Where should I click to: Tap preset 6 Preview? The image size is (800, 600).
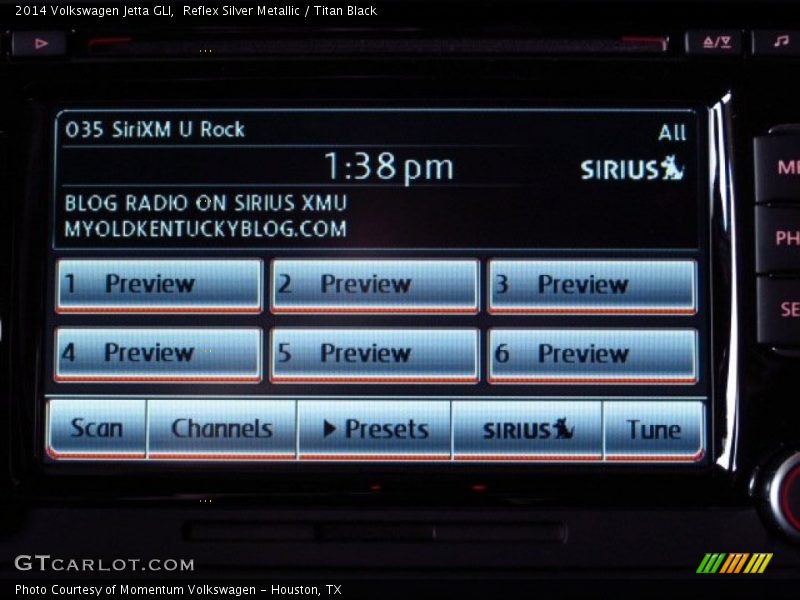coord(592,354)
